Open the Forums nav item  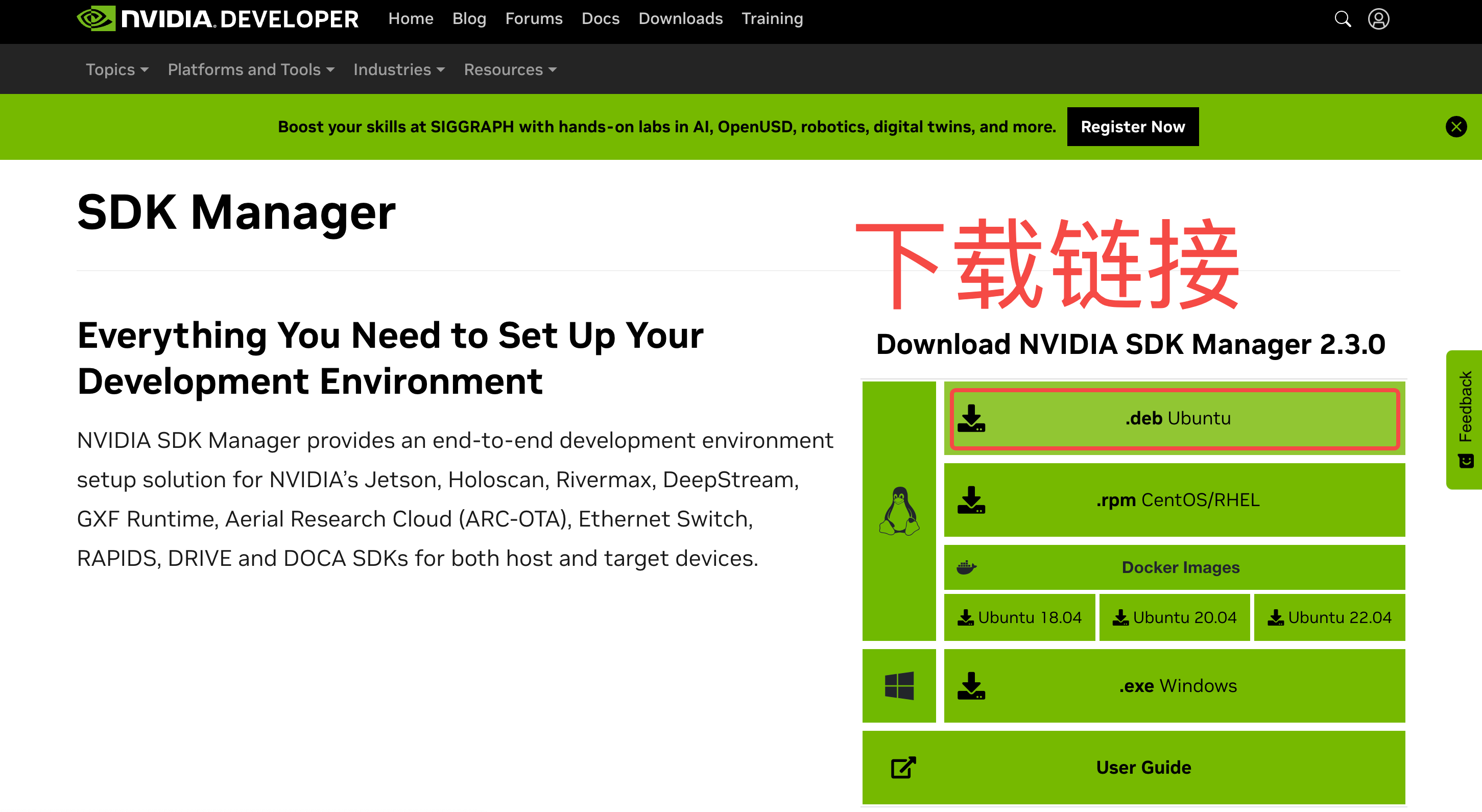point(534,19)
